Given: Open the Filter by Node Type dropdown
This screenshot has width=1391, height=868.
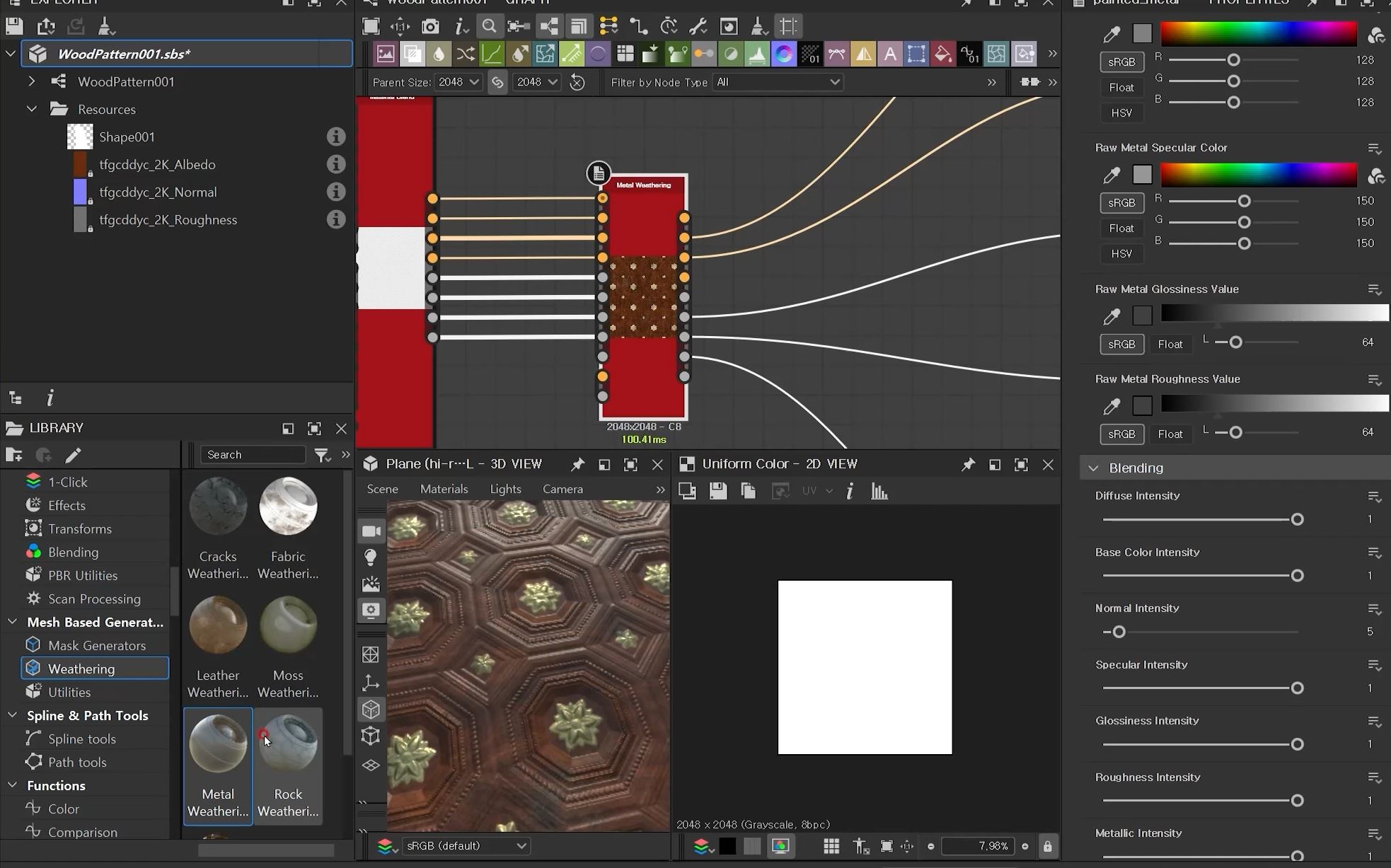Looking at the screenshot, I should click(x=777, y=82).
